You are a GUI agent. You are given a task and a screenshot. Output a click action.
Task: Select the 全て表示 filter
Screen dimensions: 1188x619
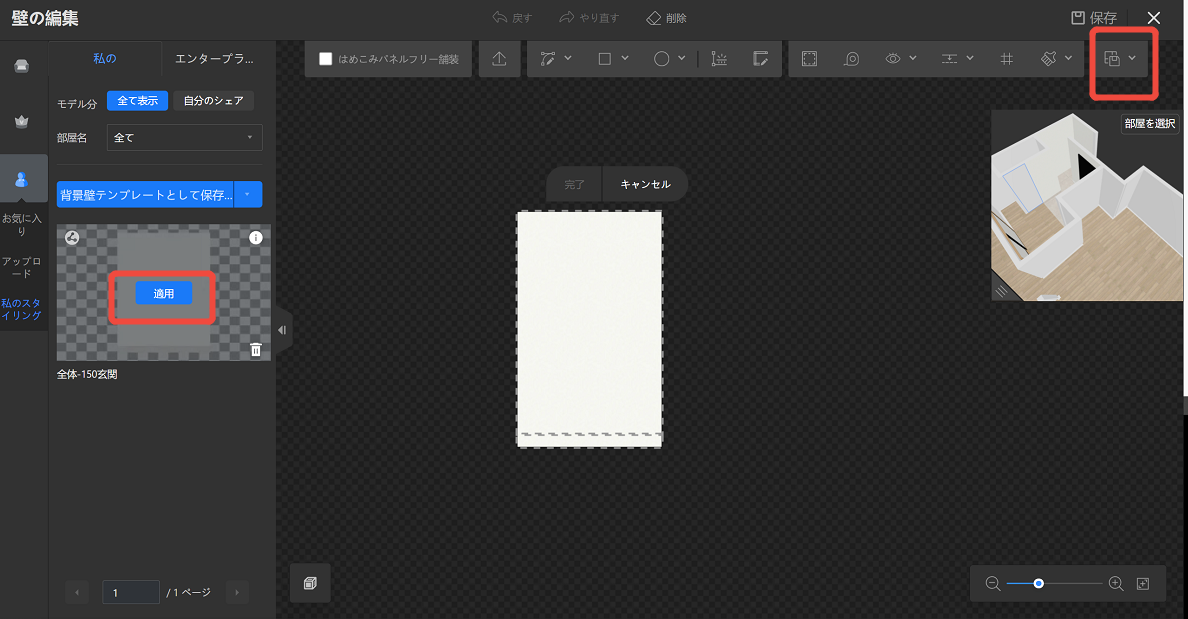(137, 101)
